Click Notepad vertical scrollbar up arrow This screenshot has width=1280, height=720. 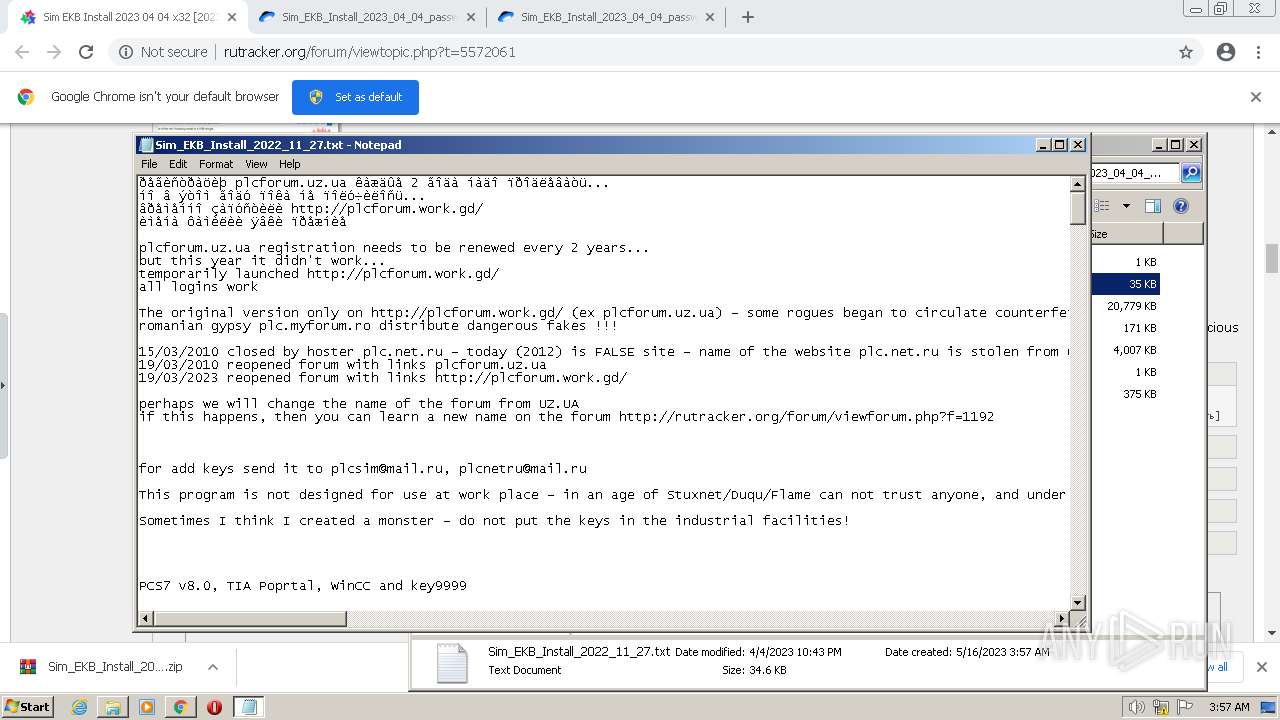(x=1078, y=184)
